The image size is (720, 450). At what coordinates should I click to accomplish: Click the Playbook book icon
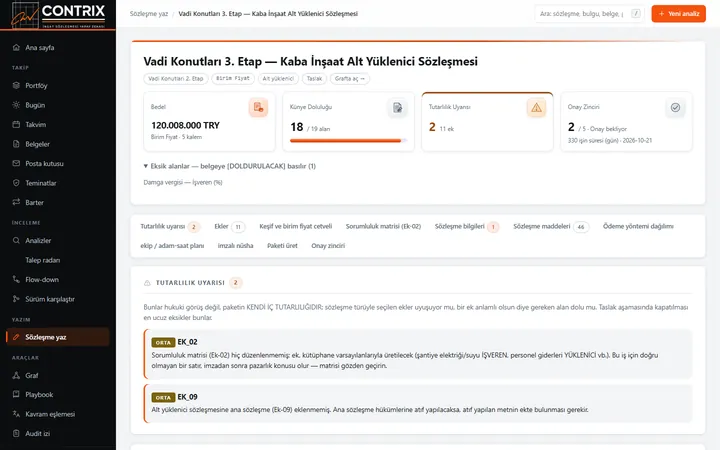tap(16, 394)
